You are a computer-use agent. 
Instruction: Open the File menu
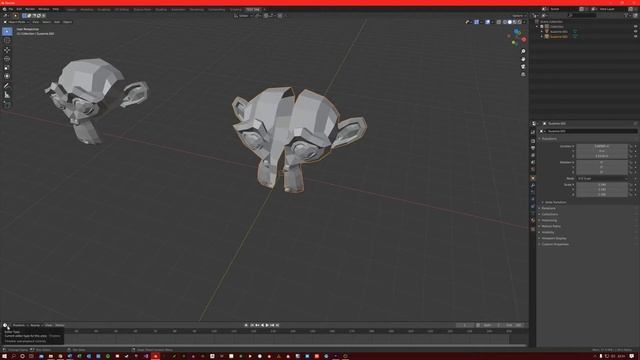11,9
